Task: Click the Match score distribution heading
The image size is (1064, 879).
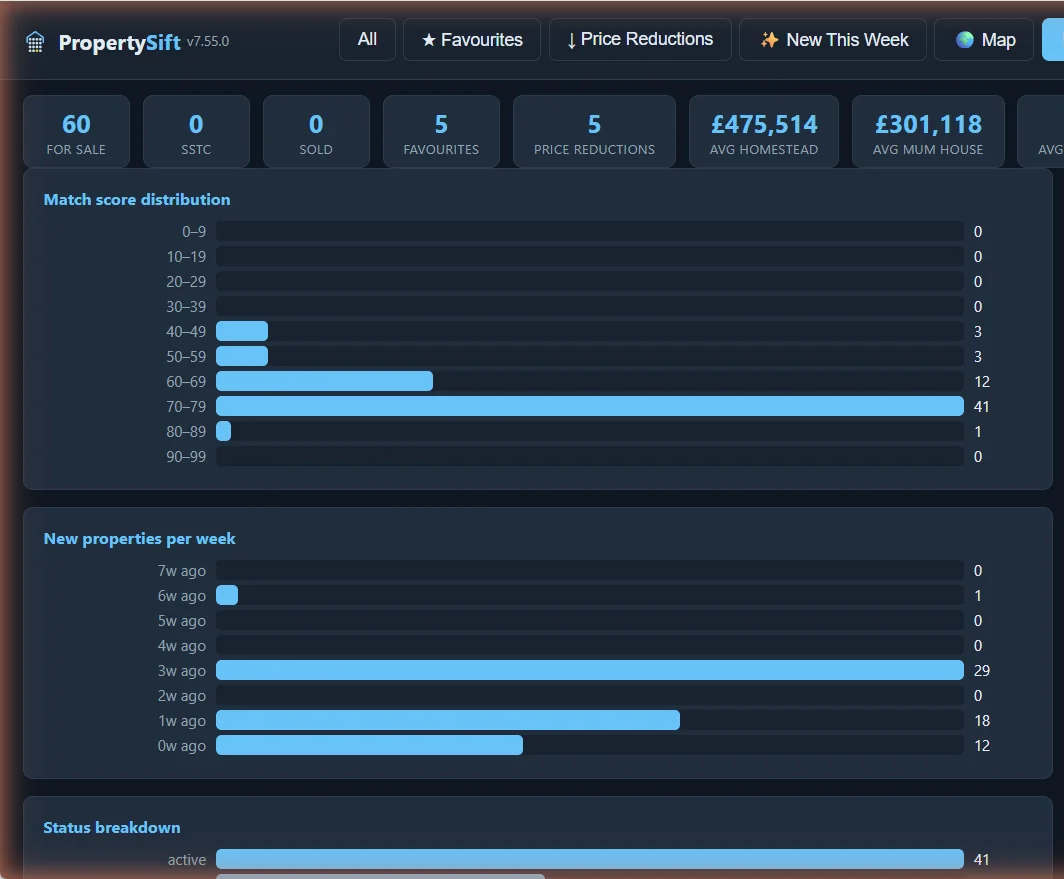Action: (x=137, y=200)
